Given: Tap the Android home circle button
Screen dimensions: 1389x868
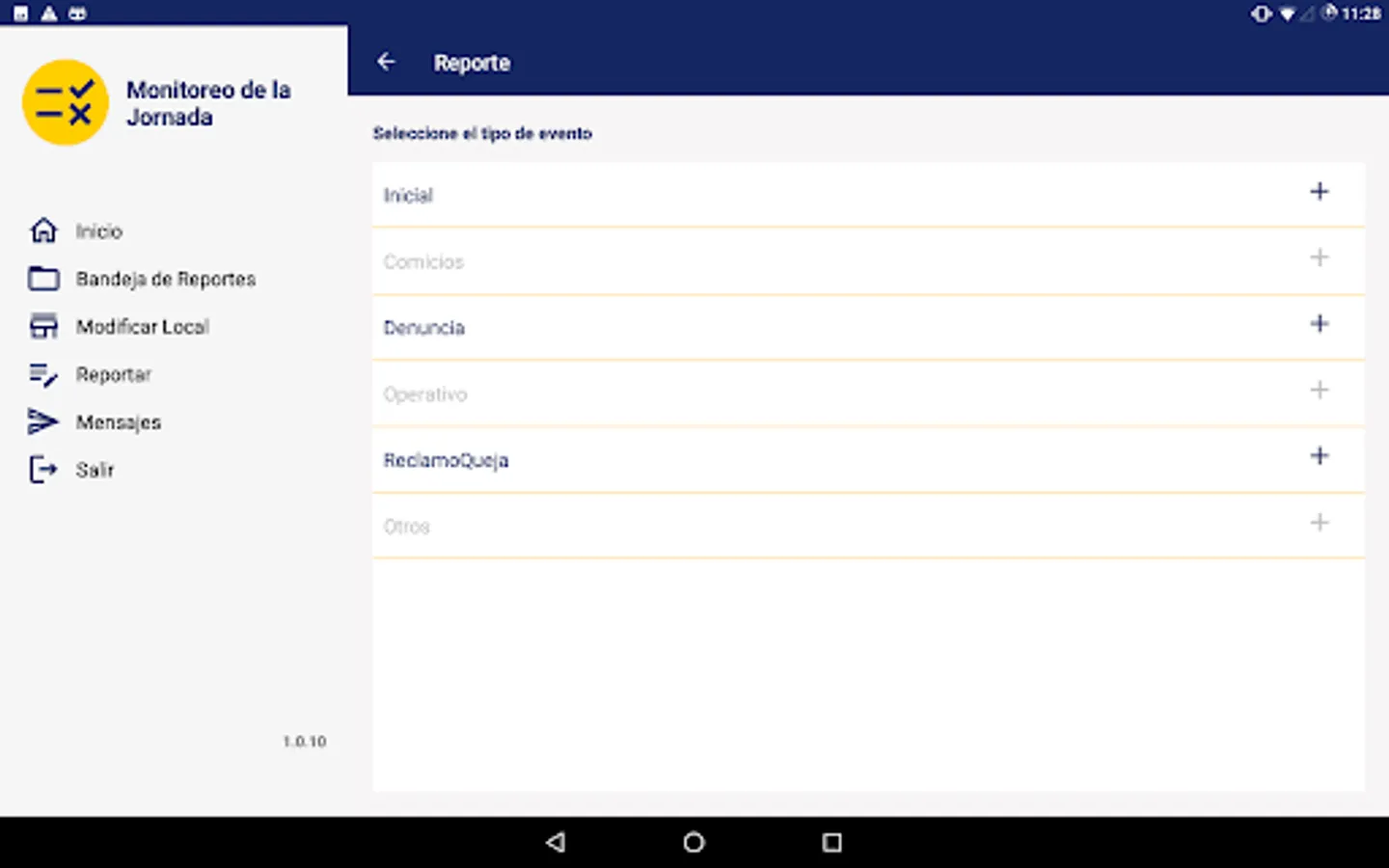Looking at the screenshot, I should [694, 842].
